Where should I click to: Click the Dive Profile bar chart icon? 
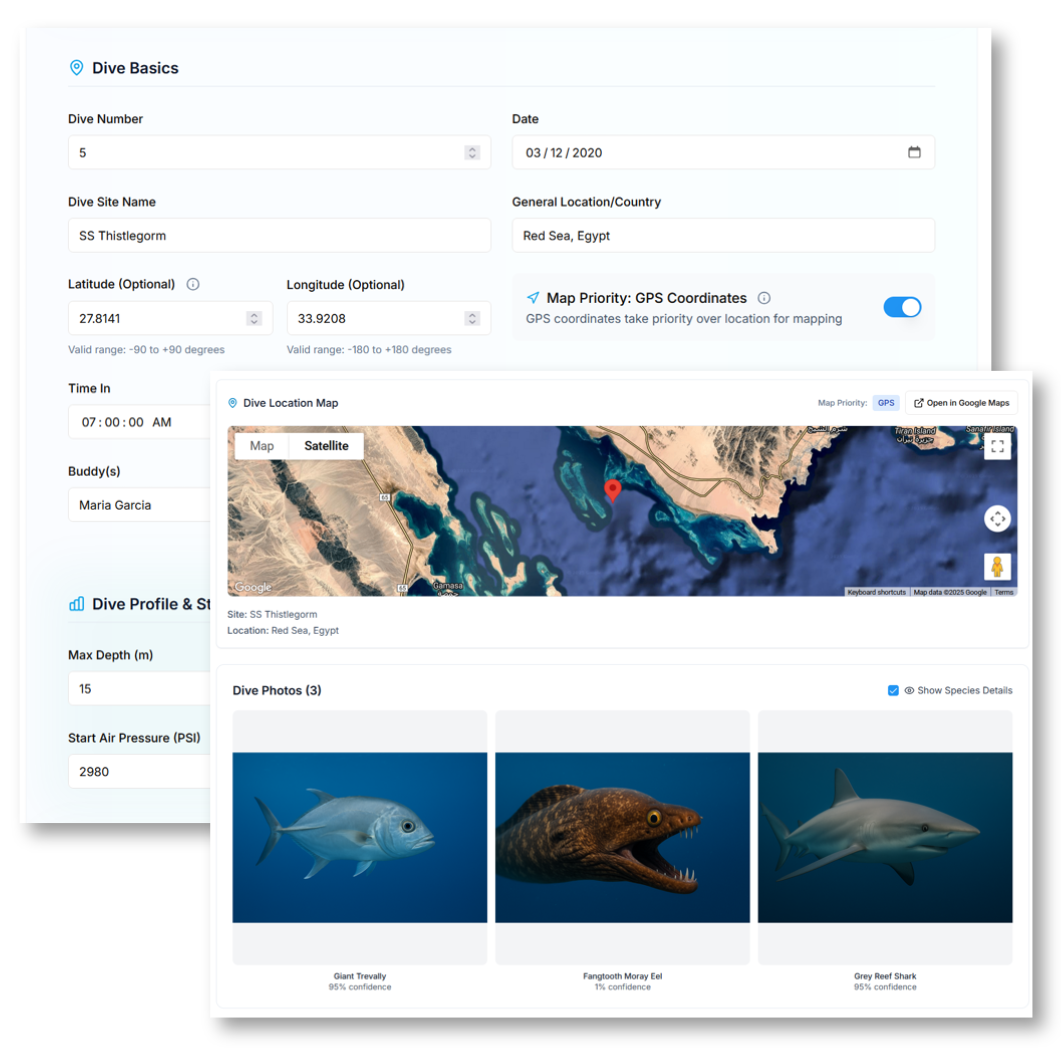(77, 603)
